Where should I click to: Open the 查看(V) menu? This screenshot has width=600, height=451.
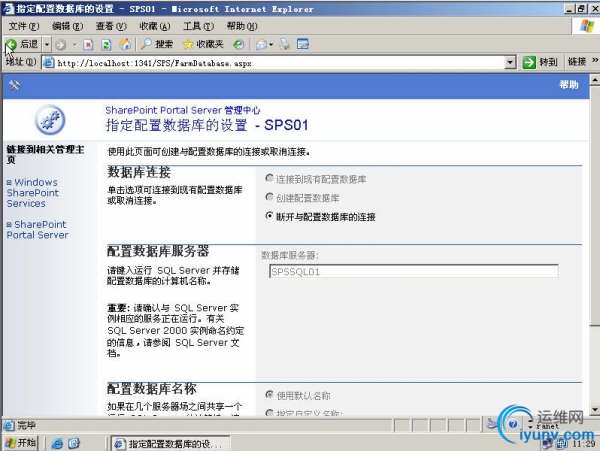point(111,26)
